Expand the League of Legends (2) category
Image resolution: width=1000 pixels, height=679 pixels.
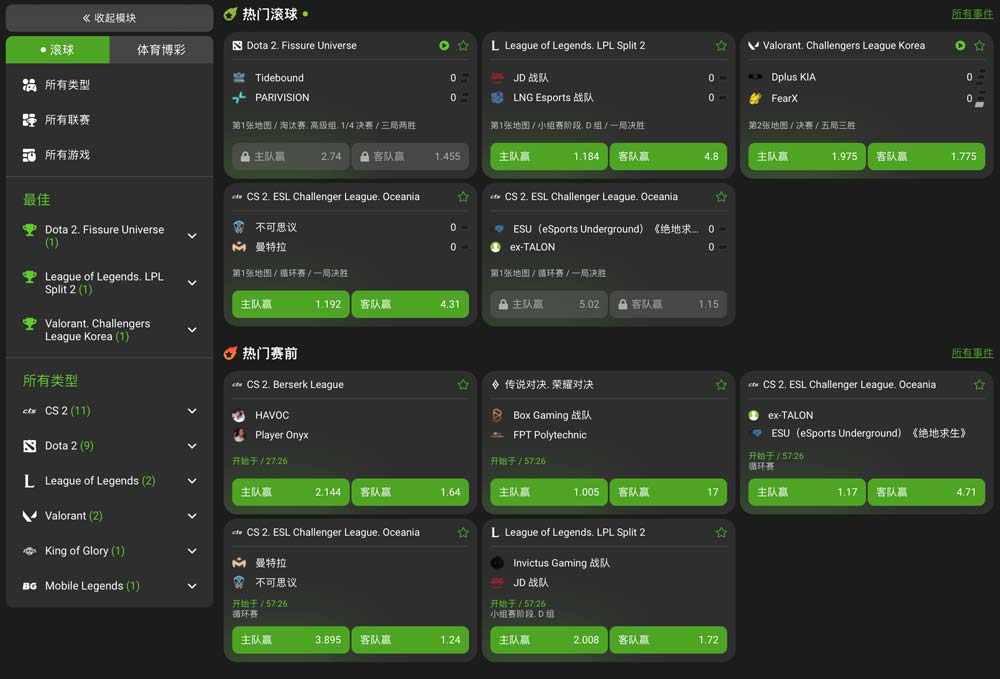click(192, 481)
